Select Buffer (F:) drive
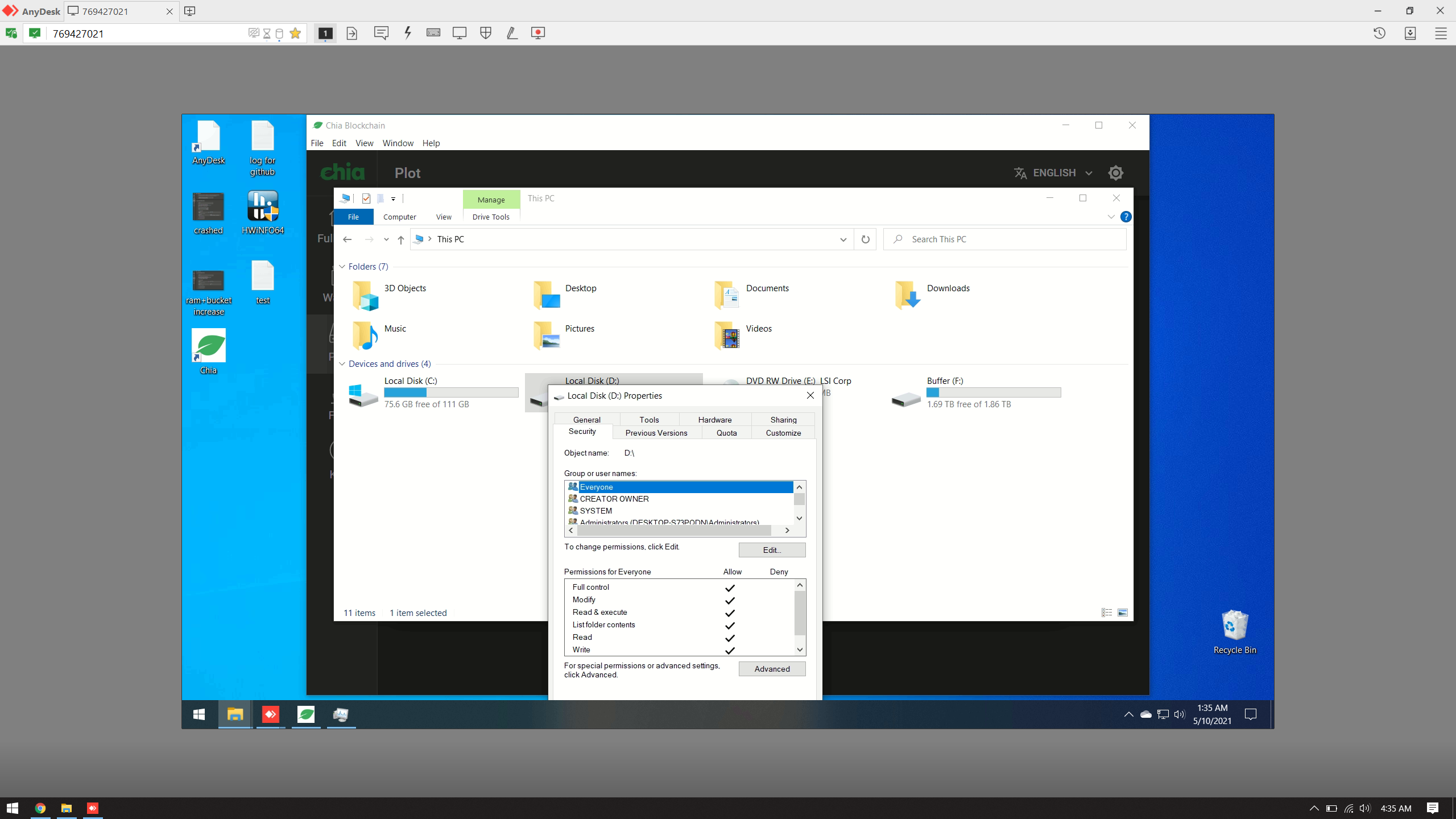The width and height of the screenshot is (1456, 819). pos(977,392)
